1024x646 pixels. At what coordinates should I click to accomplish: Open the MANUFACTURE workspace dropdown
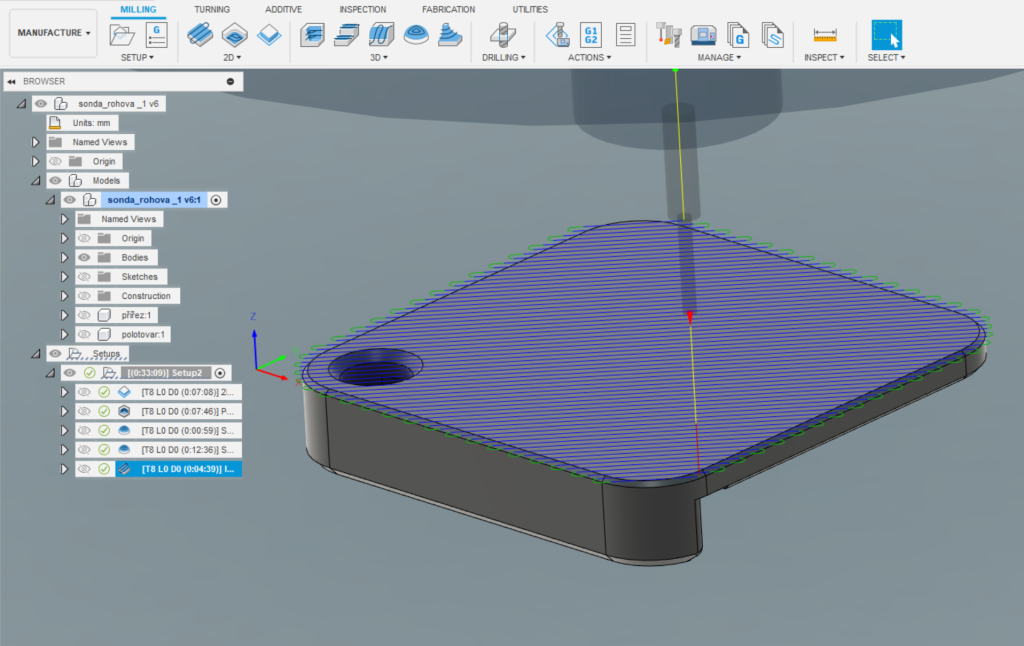click(x=54, y=33)
